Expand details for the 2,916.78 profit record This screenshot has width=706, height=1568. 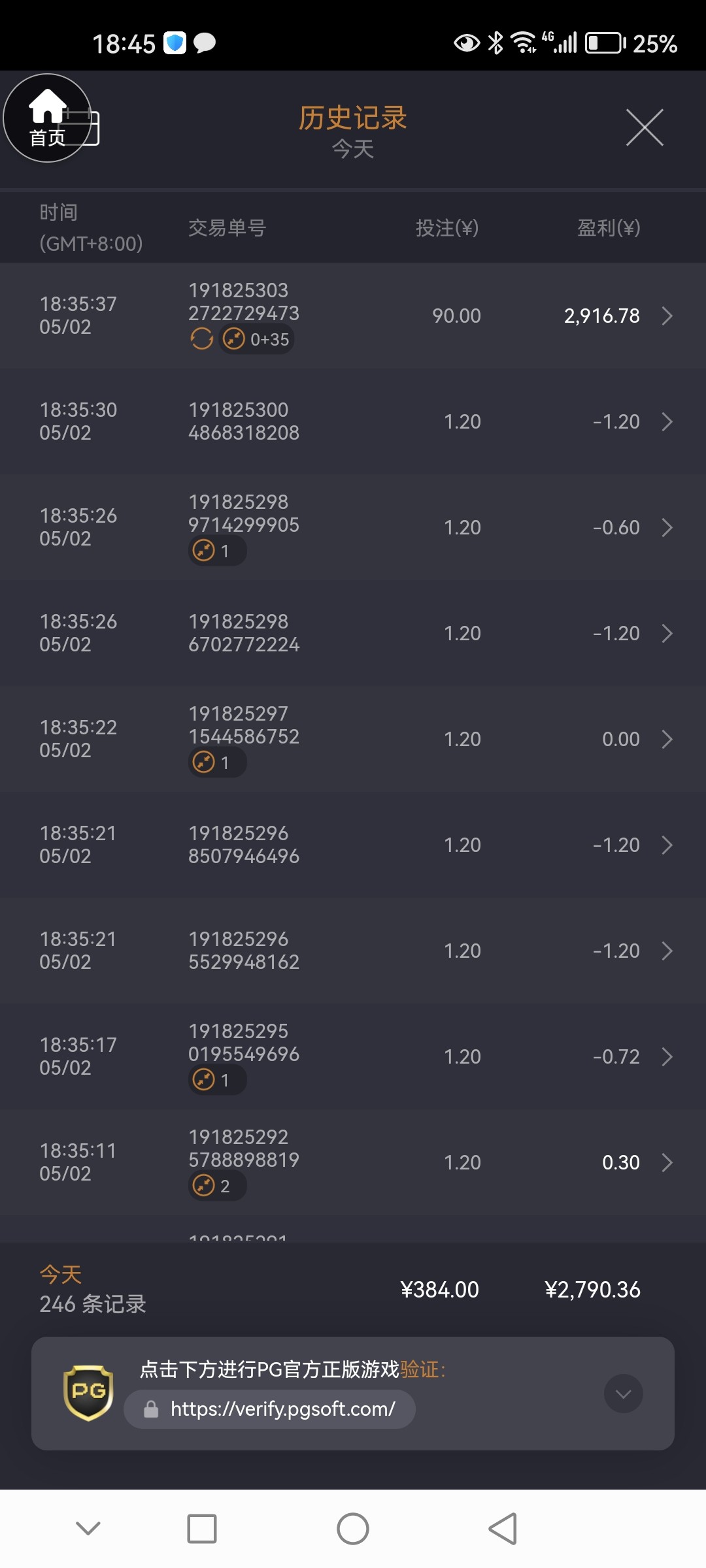click(667, 316)
